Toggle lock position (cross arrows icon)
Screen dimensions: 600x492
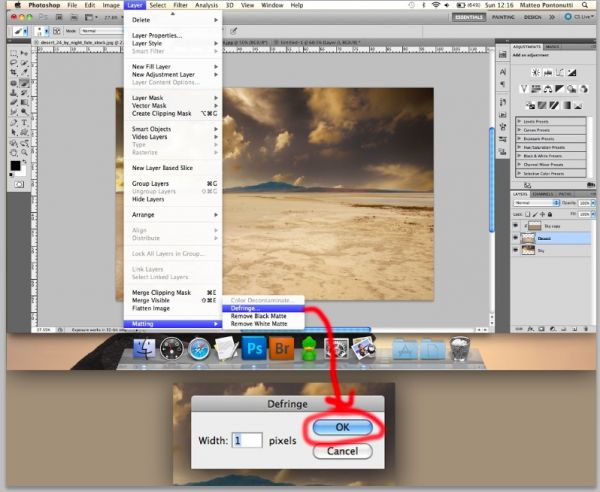(x=542, y=214)
